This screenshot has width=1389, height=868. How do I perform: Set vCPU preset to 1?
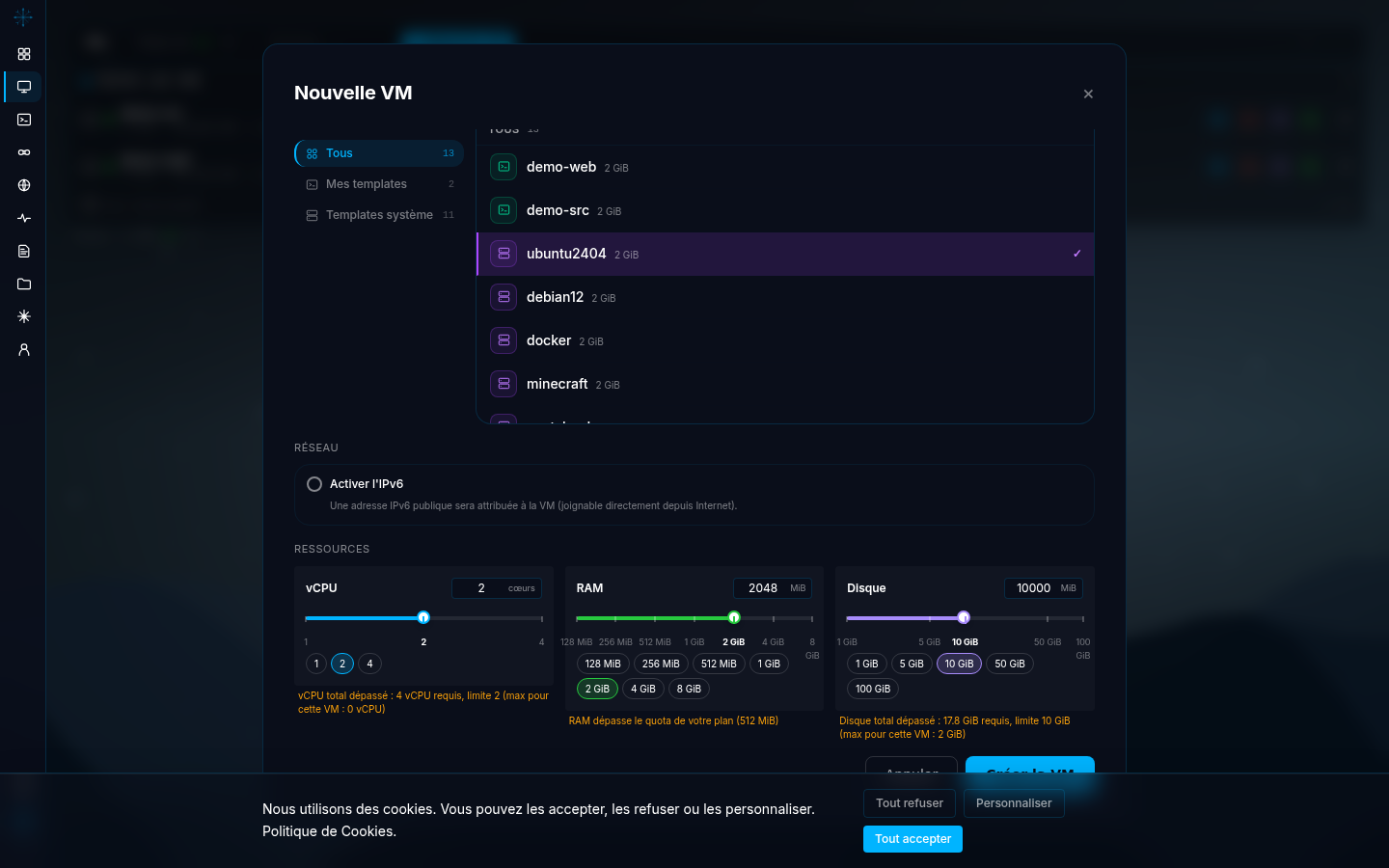[x=316, y=664]
